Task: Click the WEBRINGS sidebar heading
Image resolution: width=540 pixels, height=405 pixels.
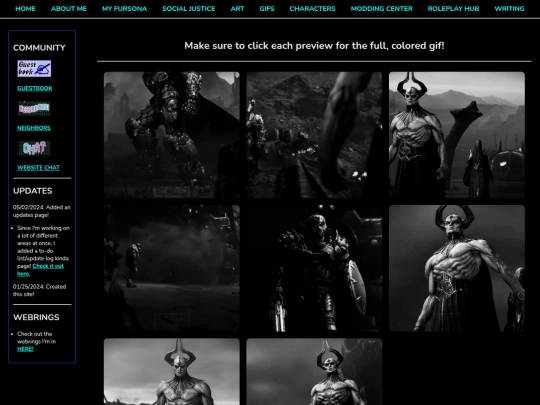Action: (x=36, y=317)
